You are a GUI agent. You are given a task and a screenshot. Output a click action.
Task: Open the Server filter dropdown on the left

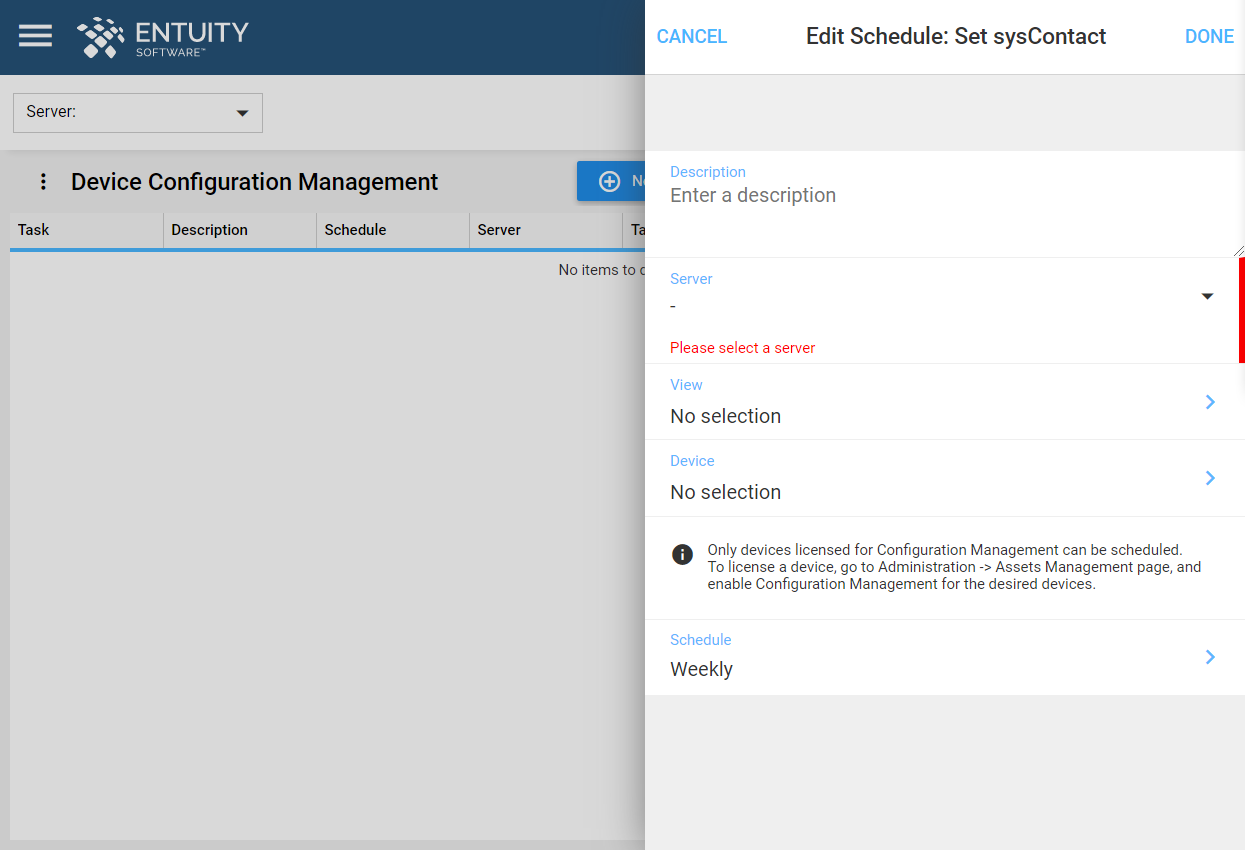[x=241, y=113]
